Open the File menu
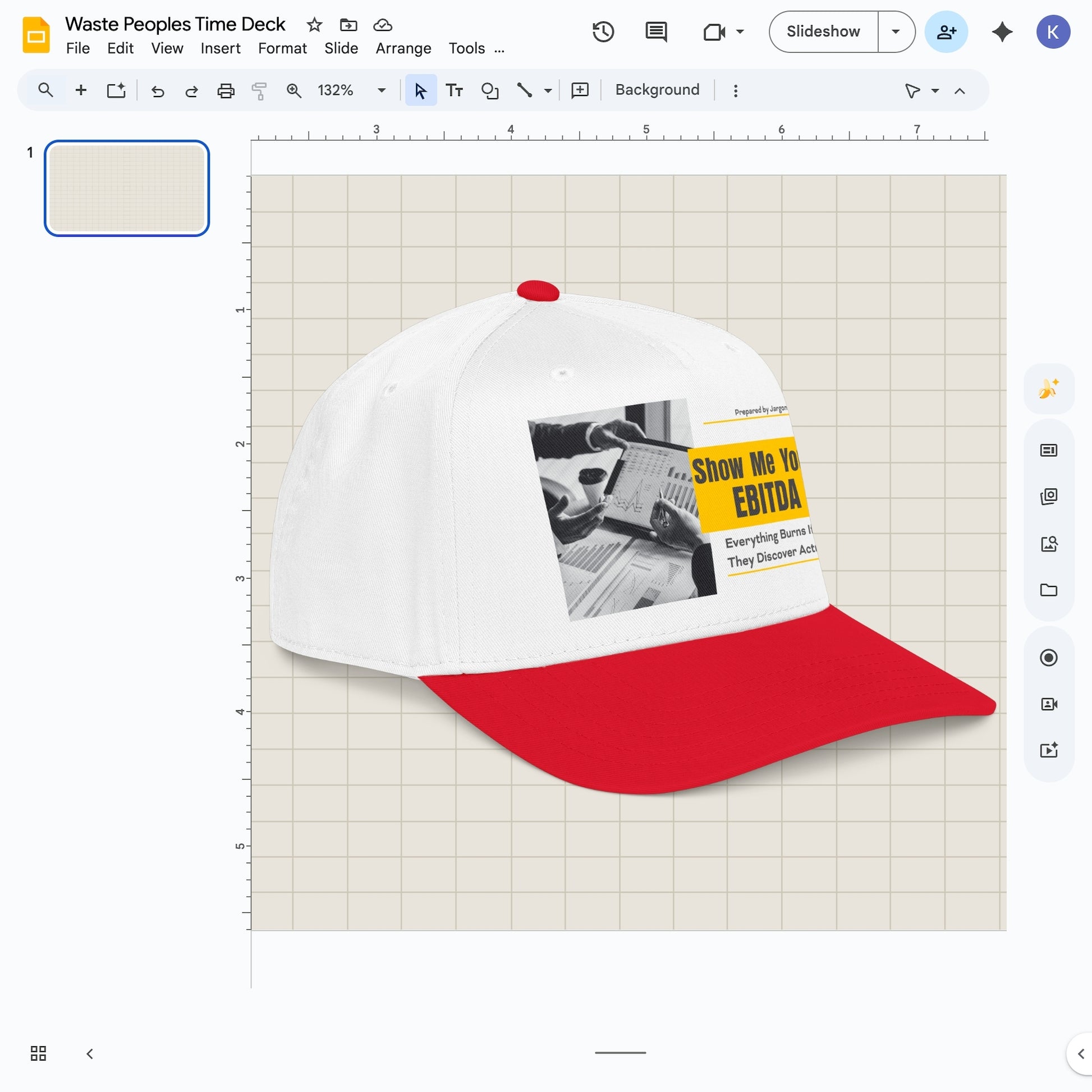The image size is (1092, 1092). point(78,49)
